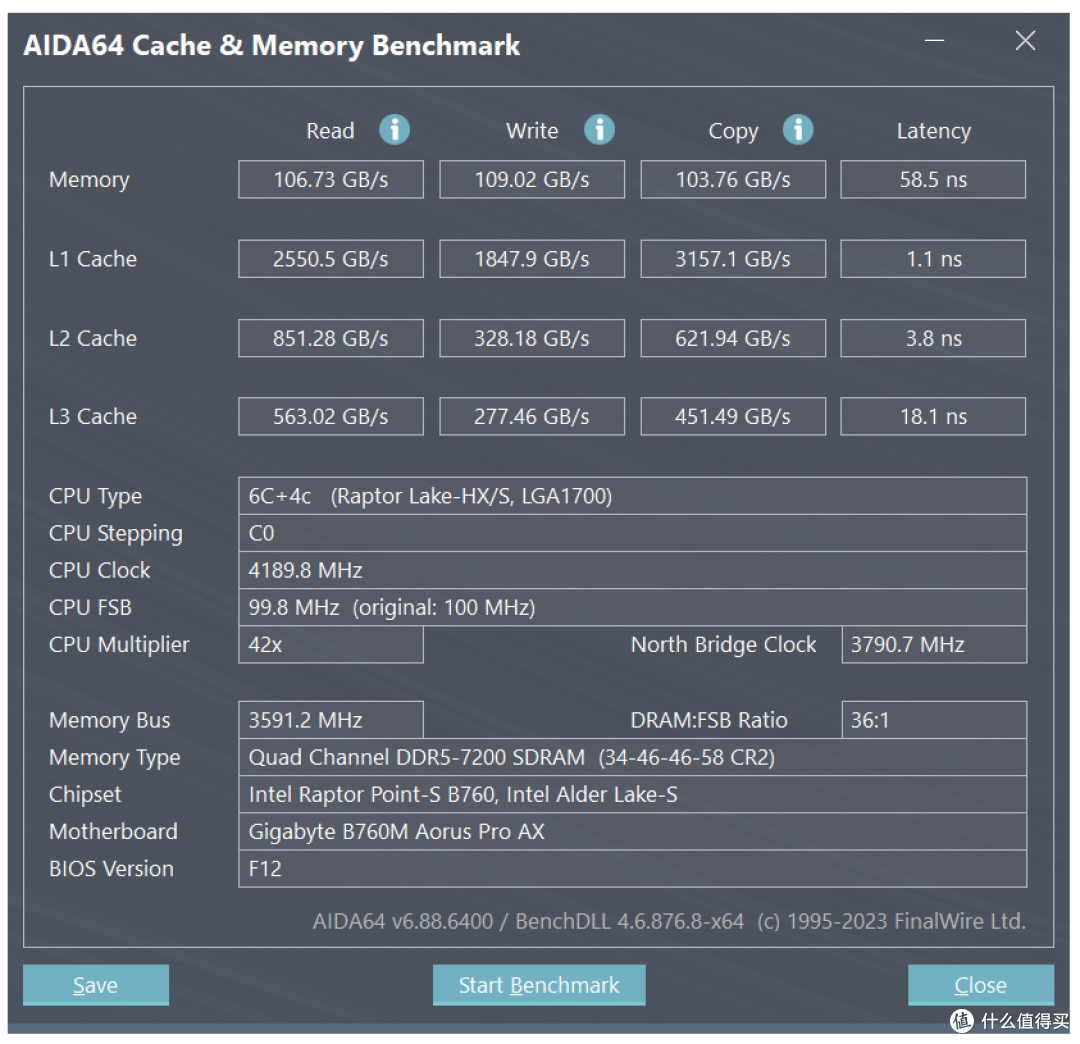Click Memory Type field DDR5-7200 SDRAM

[x=632, y=758]
